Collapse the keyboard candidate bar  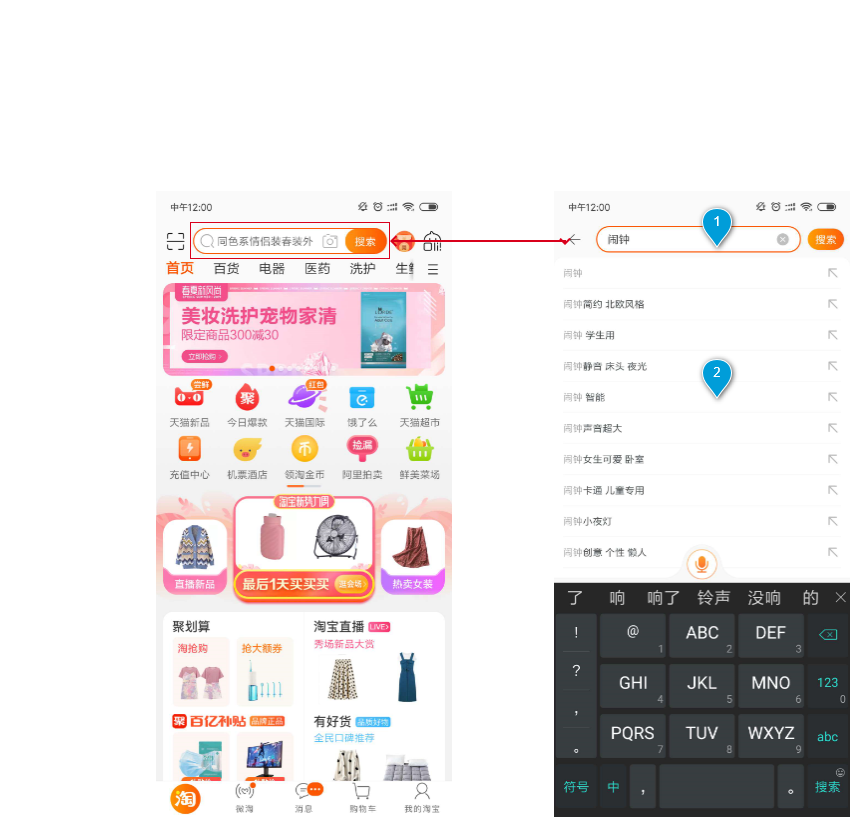(x=840, y=598)
